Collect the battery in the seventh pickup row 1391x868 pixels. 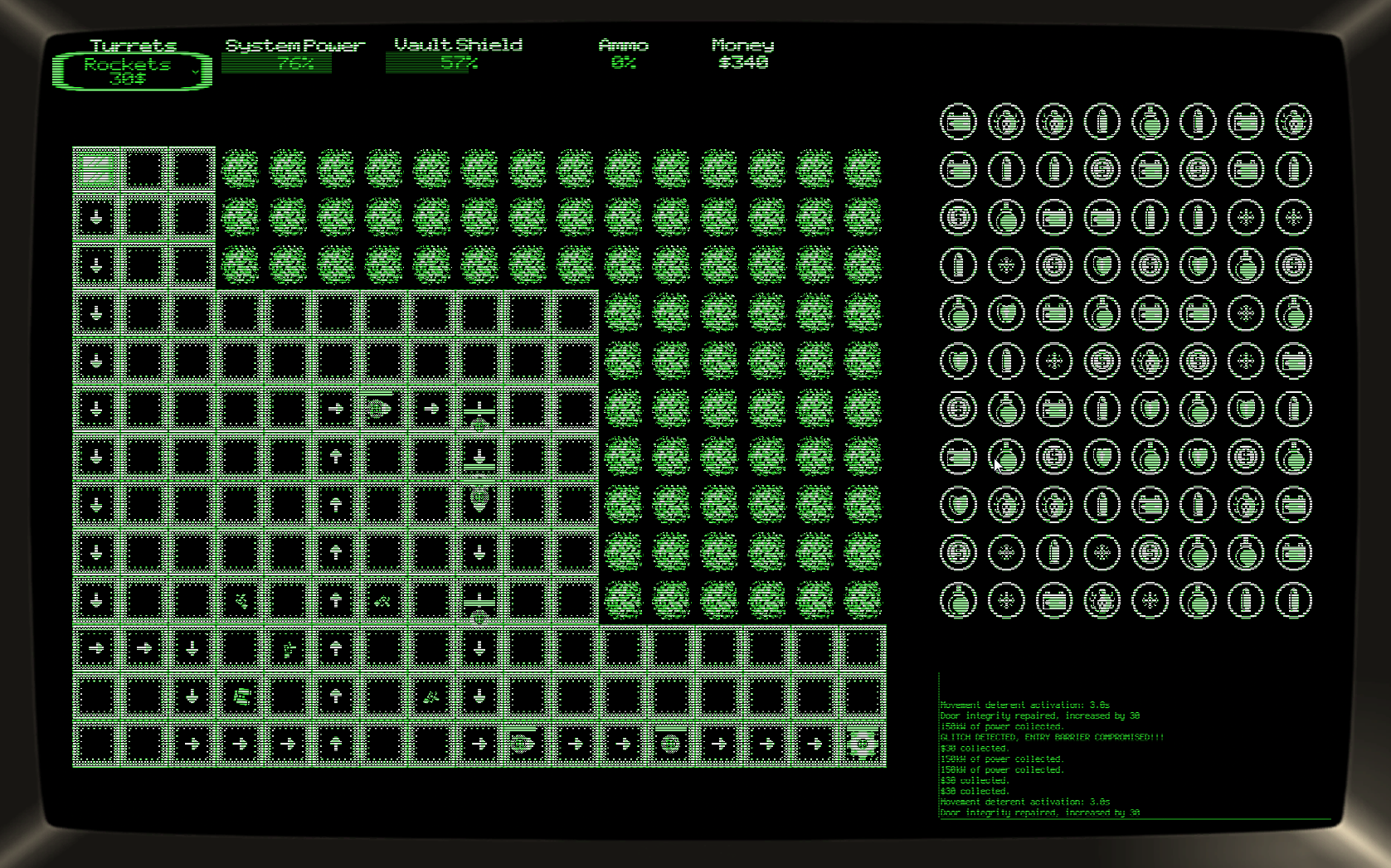click(x=1054, y=409)
